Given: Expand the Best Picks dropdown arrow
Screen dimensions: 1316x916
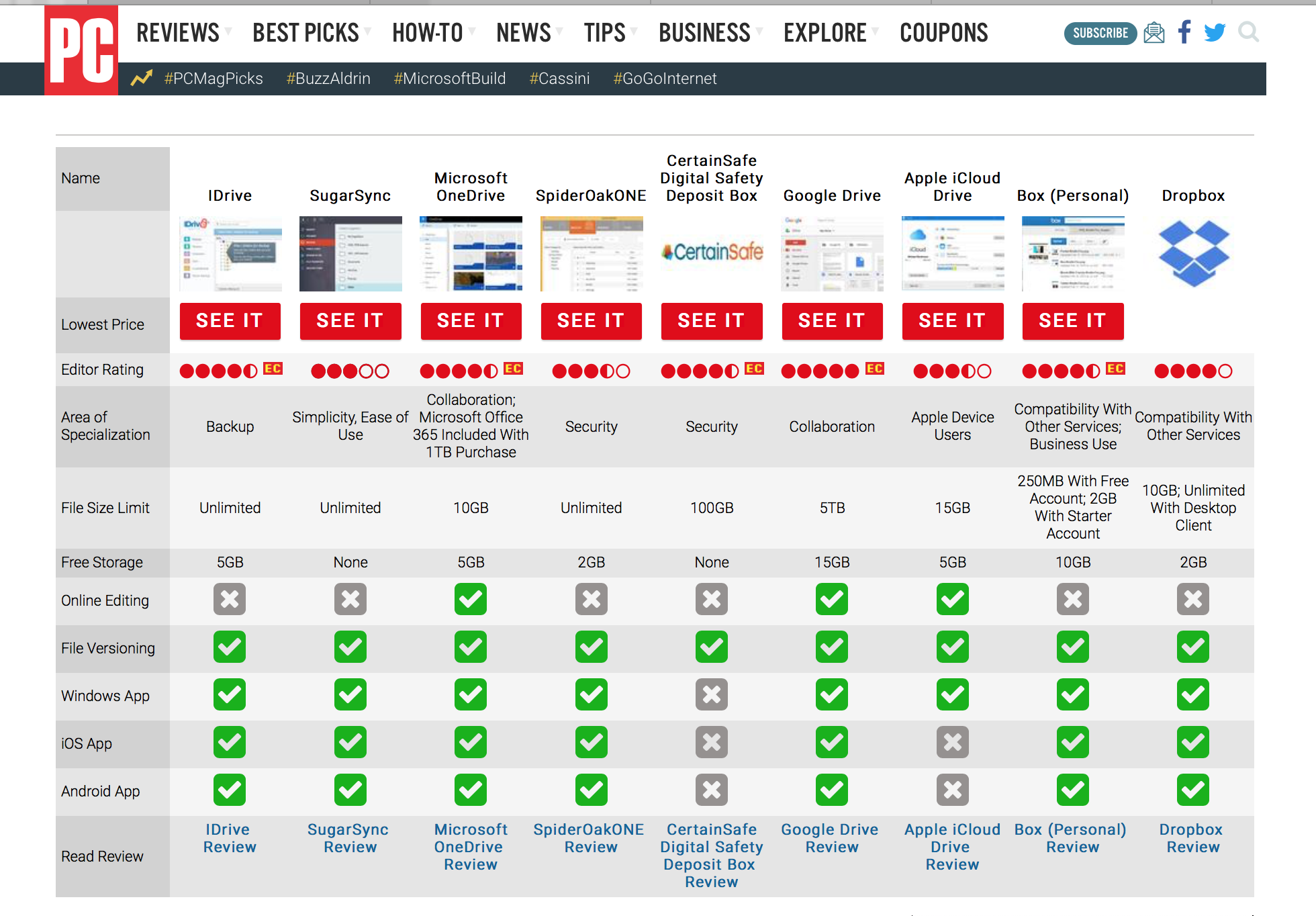Looking at the screenshot, I should coord(368,32).
